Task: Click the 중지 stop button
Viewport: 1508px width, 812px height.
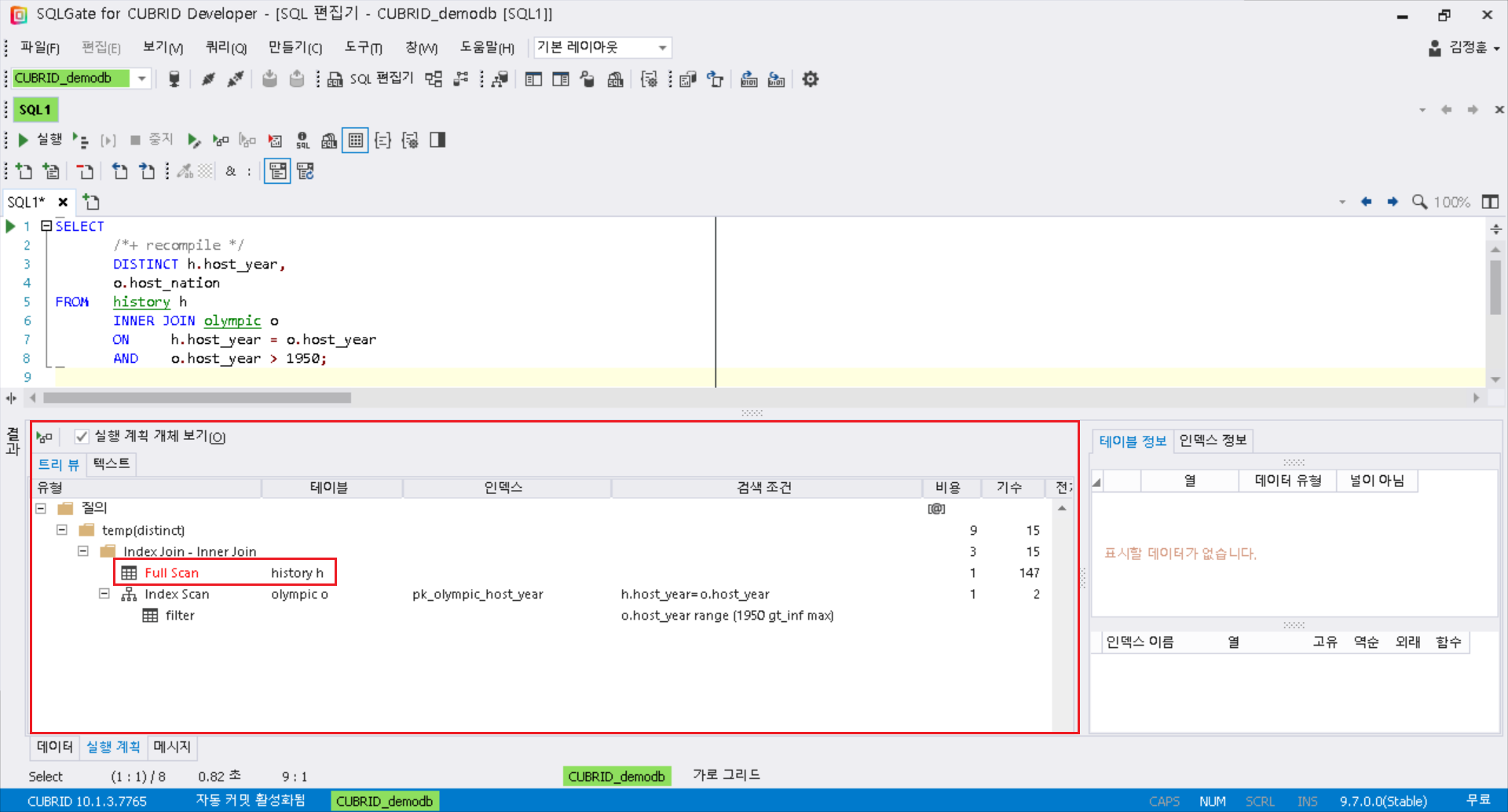Action: (x=152, y=140)
